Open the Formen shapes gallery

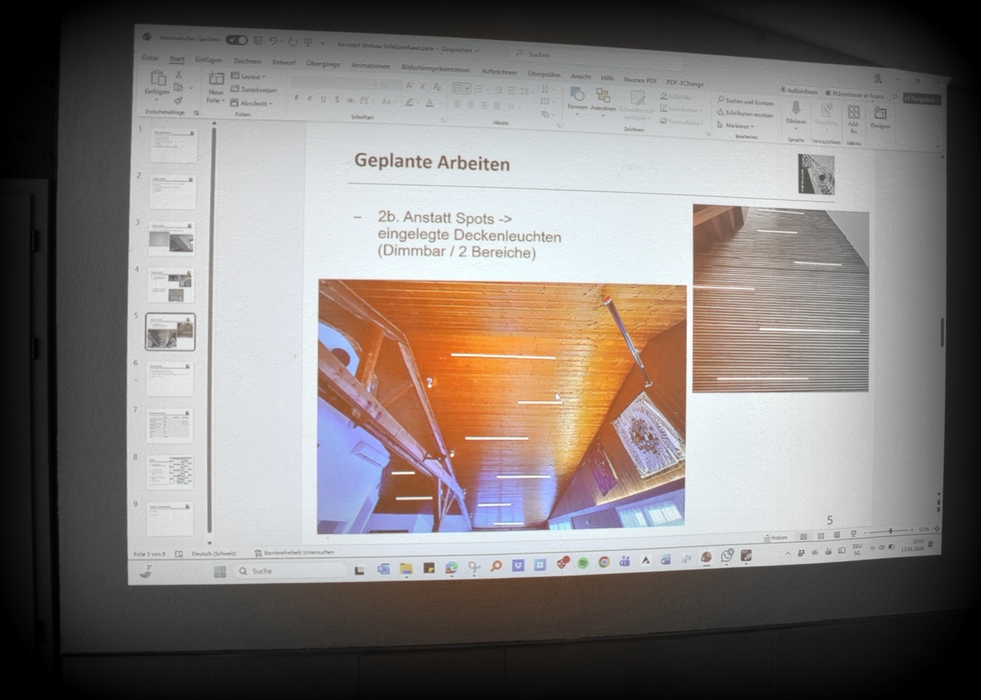tap(577, 97)
